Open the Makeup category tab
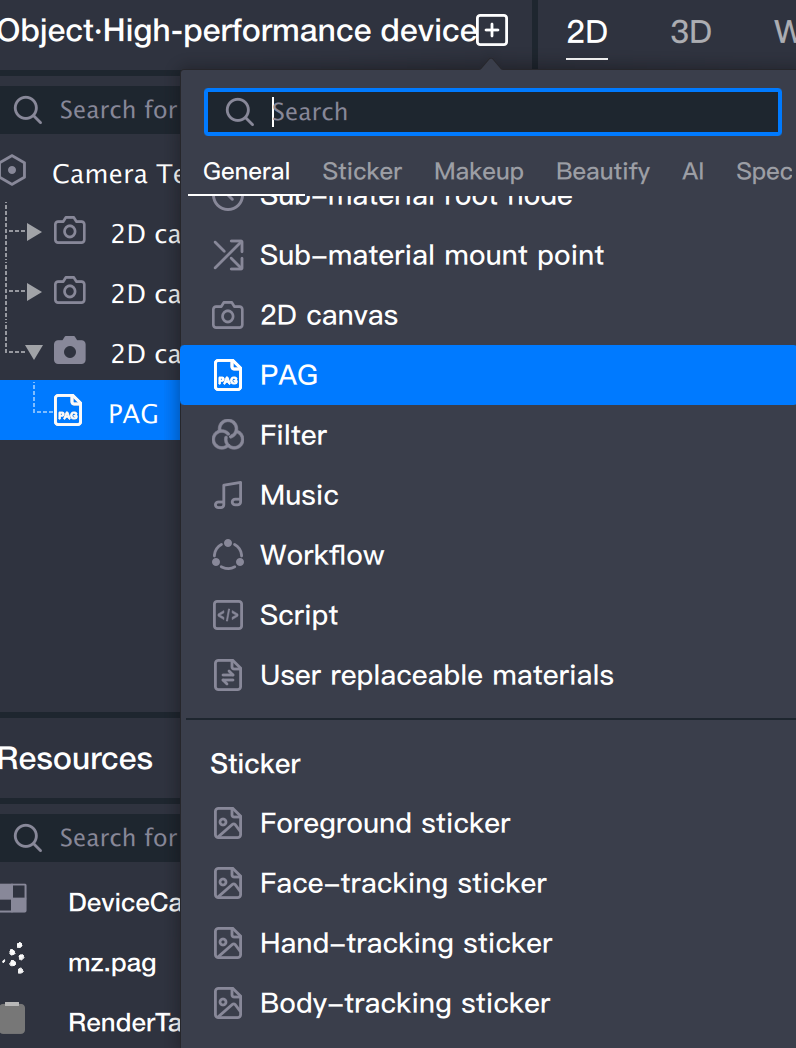The width and height of the screenshot is (796, 1048). [478, 171]
